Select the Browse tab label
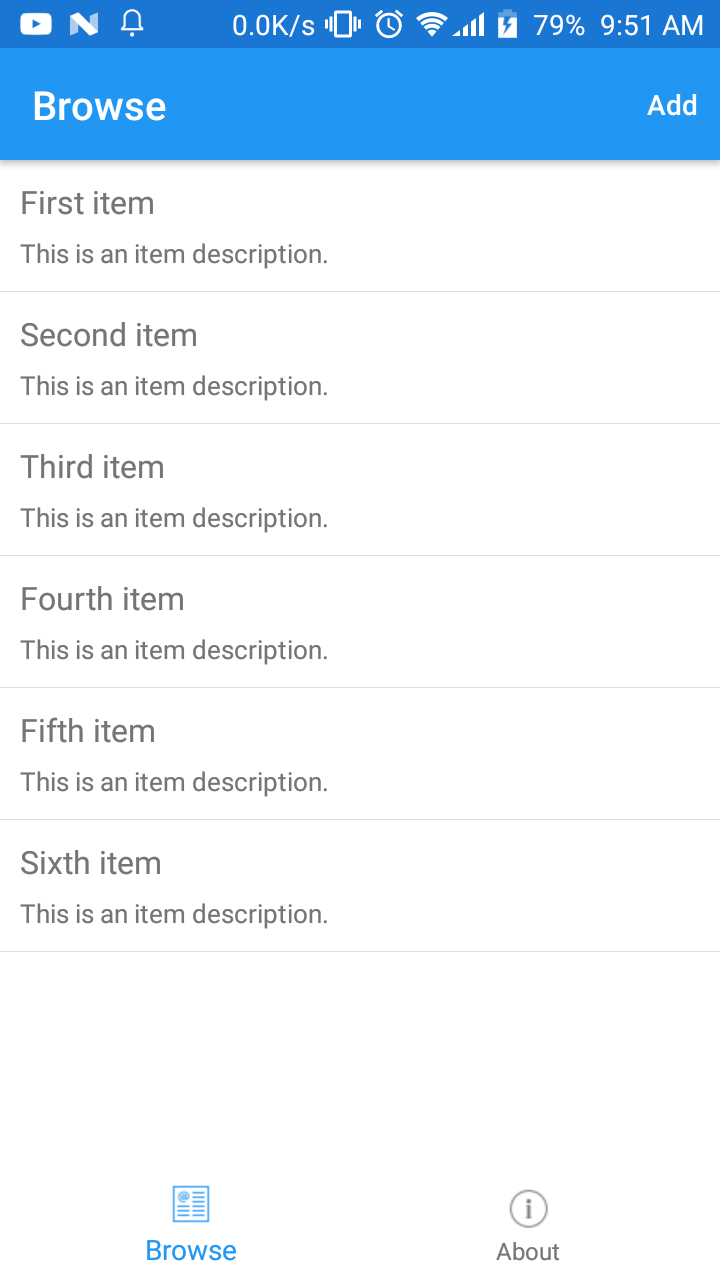Image resolution: width=720 pixels, height=1280 pixels. [x=191, y=1251]
